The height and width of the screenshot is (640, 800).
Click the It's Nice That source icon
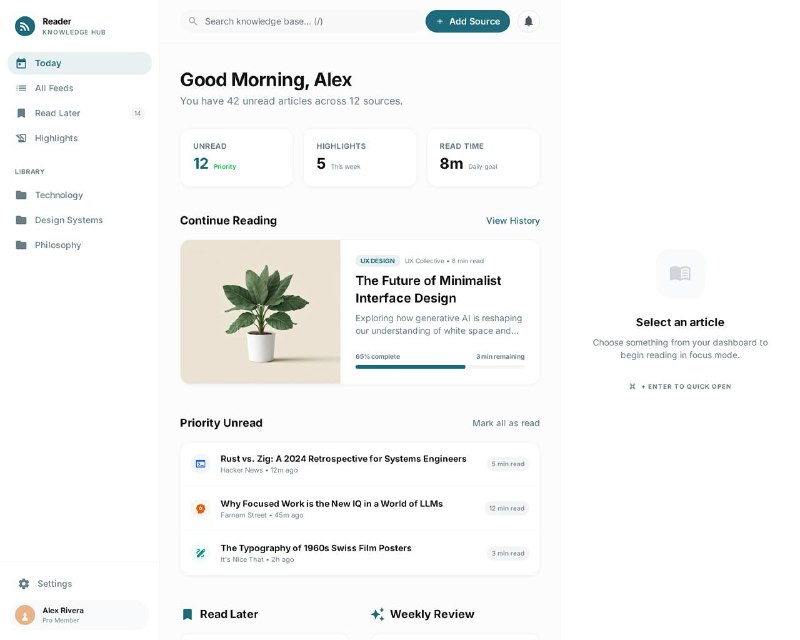[201, 553]
